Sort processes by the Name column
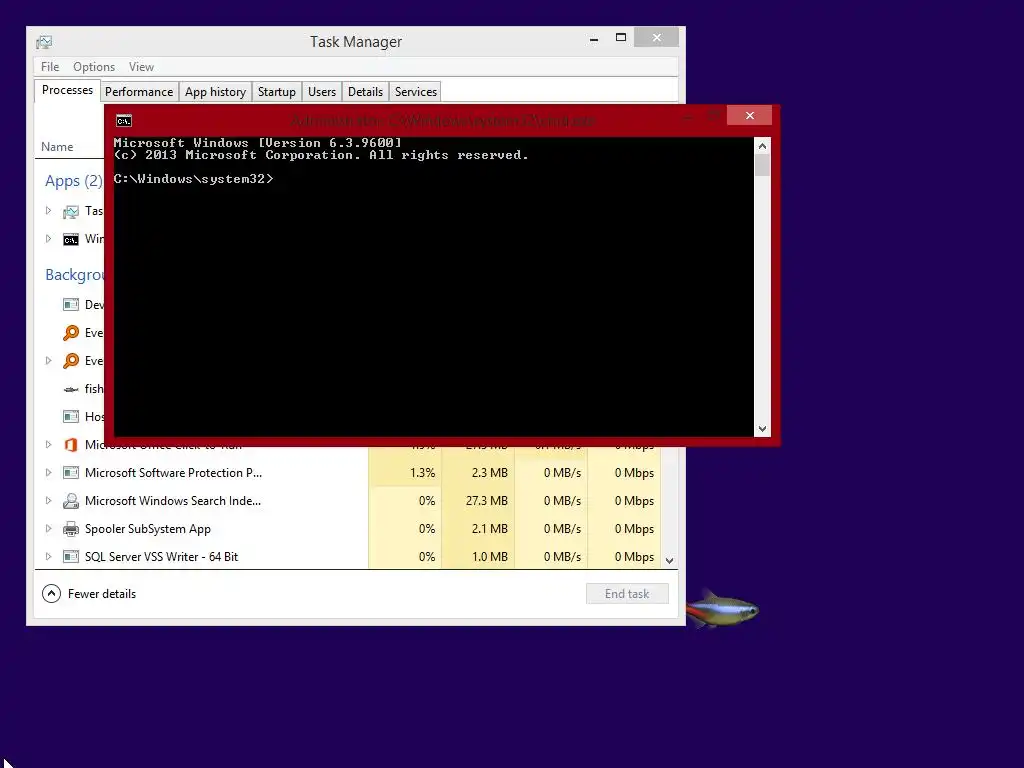Viewport: 1024px width, 768px height. tap(57, 147)
